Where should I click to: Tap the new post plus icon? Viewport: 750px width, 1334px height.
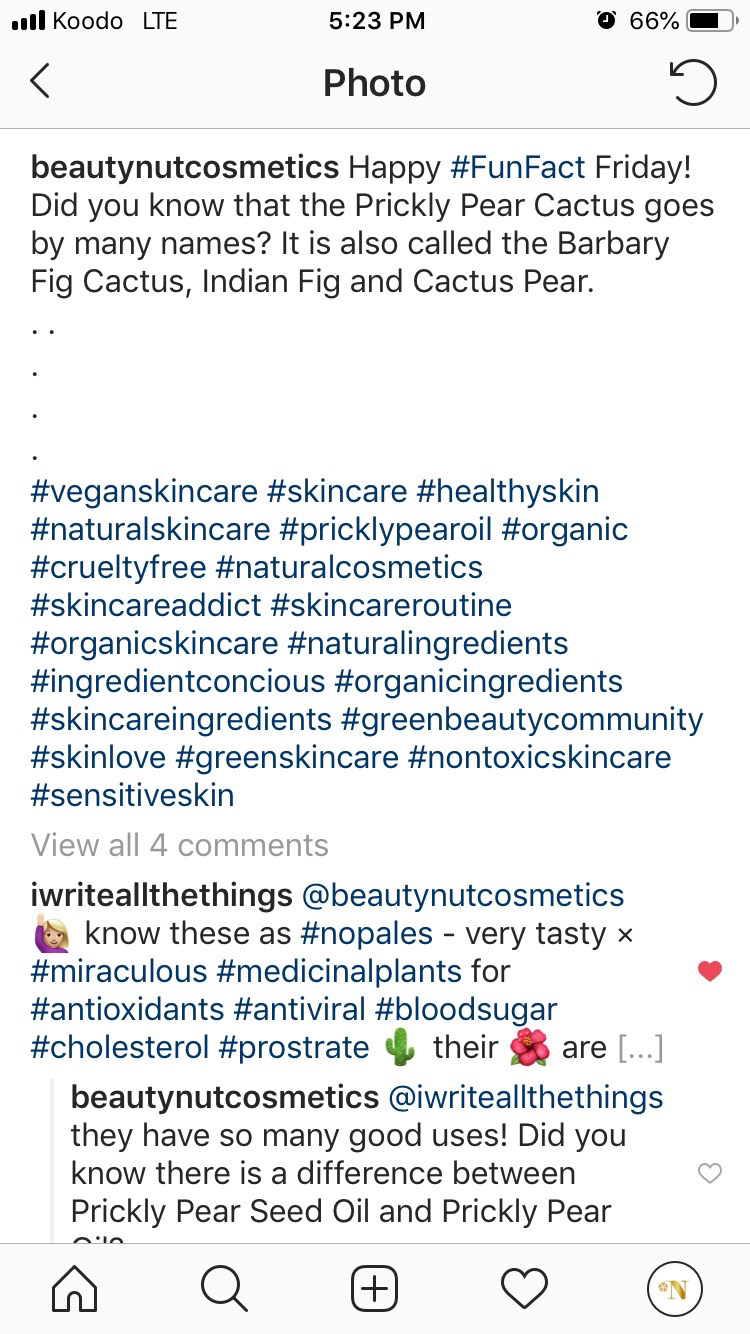tap(375, 1288)
